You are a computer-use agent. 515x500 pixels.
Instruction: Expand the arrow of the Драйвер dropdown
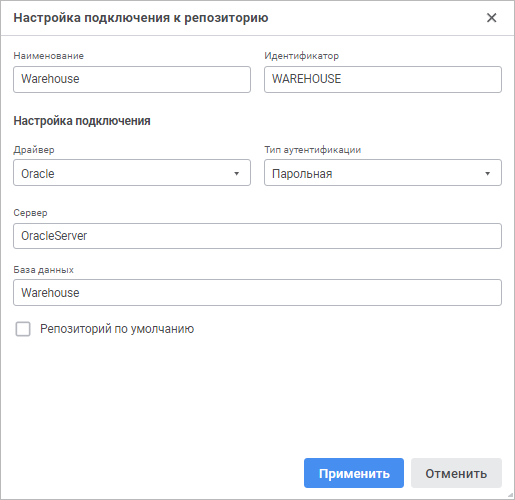click(236, 173)
